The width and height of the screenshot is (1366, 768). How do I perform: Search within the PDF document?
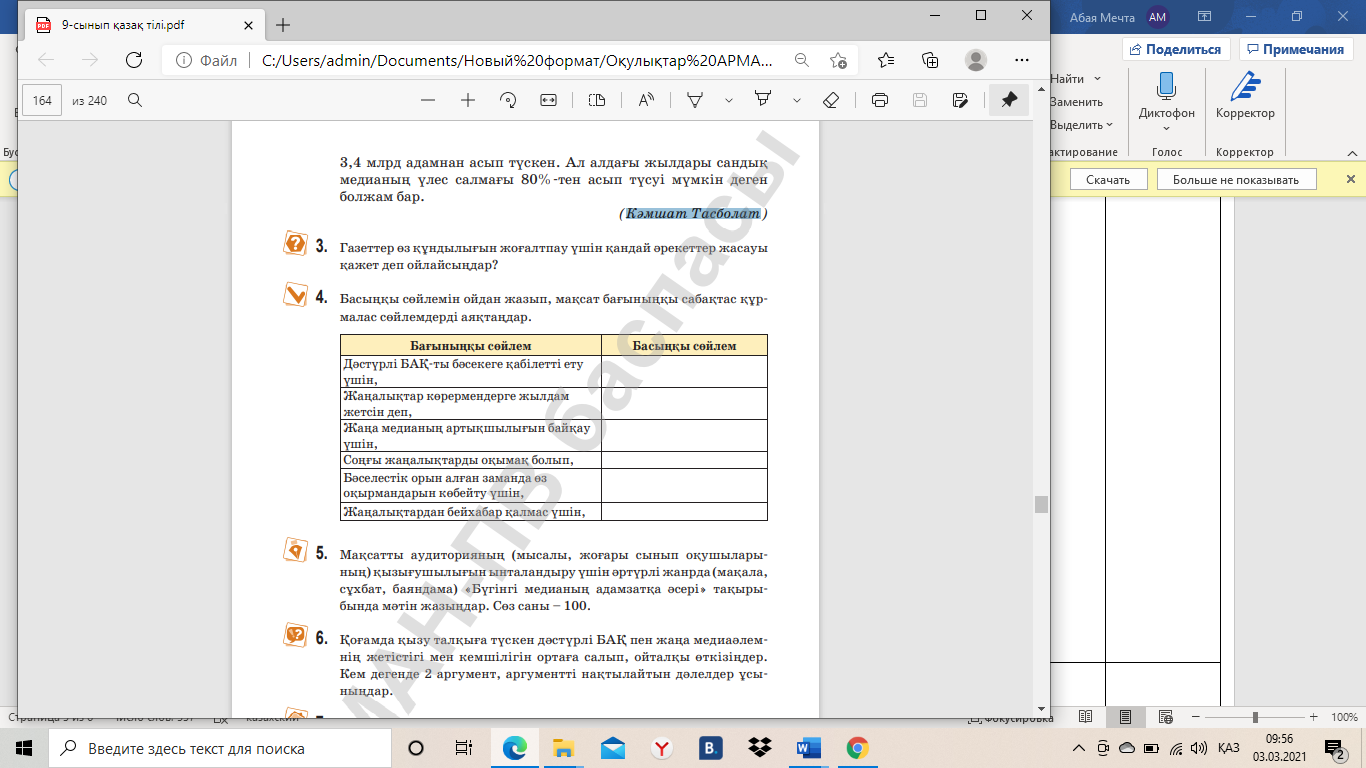(135, 100)
